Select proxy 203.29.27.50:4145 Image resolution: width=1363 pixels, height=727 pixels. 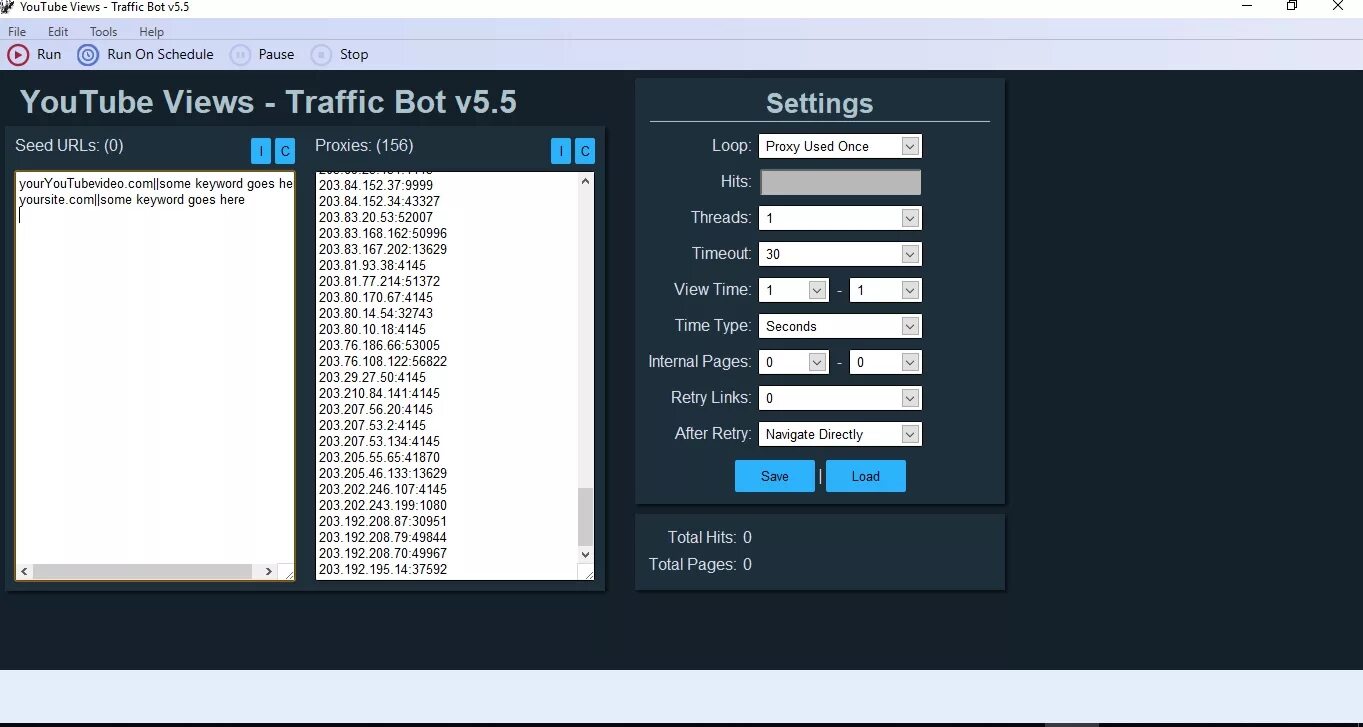pyautogui.click(x=372, y=377)
